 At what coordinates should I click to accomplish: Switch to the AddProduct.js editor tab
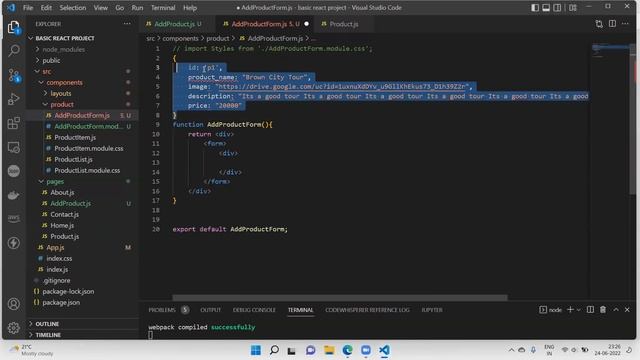point(177,24)
